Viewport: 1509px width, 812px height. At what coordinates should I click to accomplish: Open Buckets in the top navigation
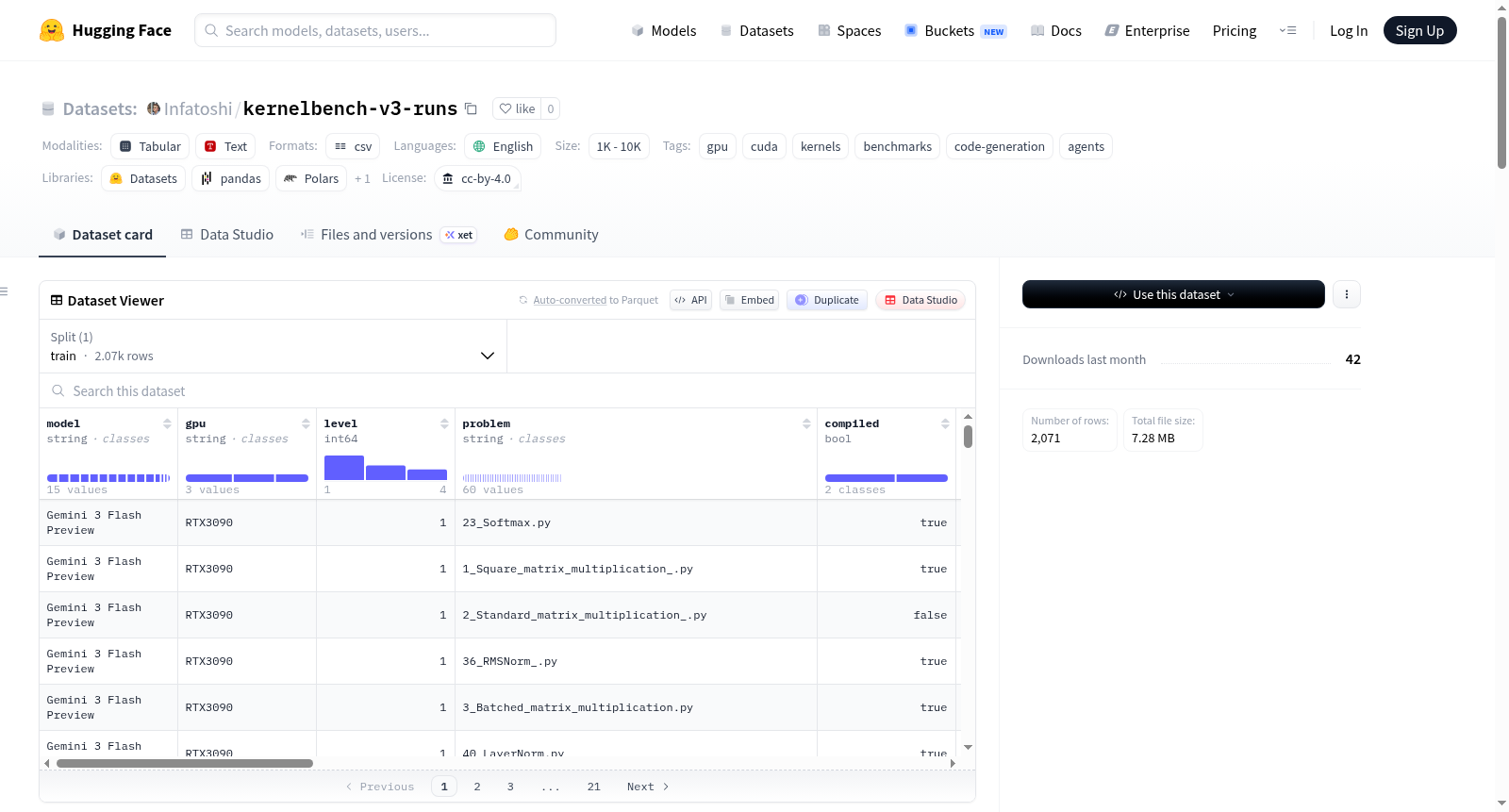955,30
